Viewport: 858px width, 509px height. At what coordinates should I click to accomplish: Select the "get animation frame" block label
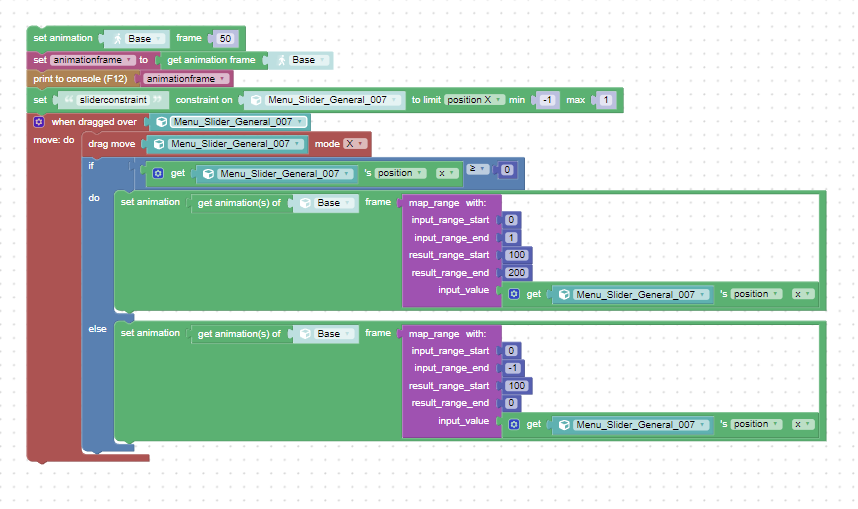[211, 60]
